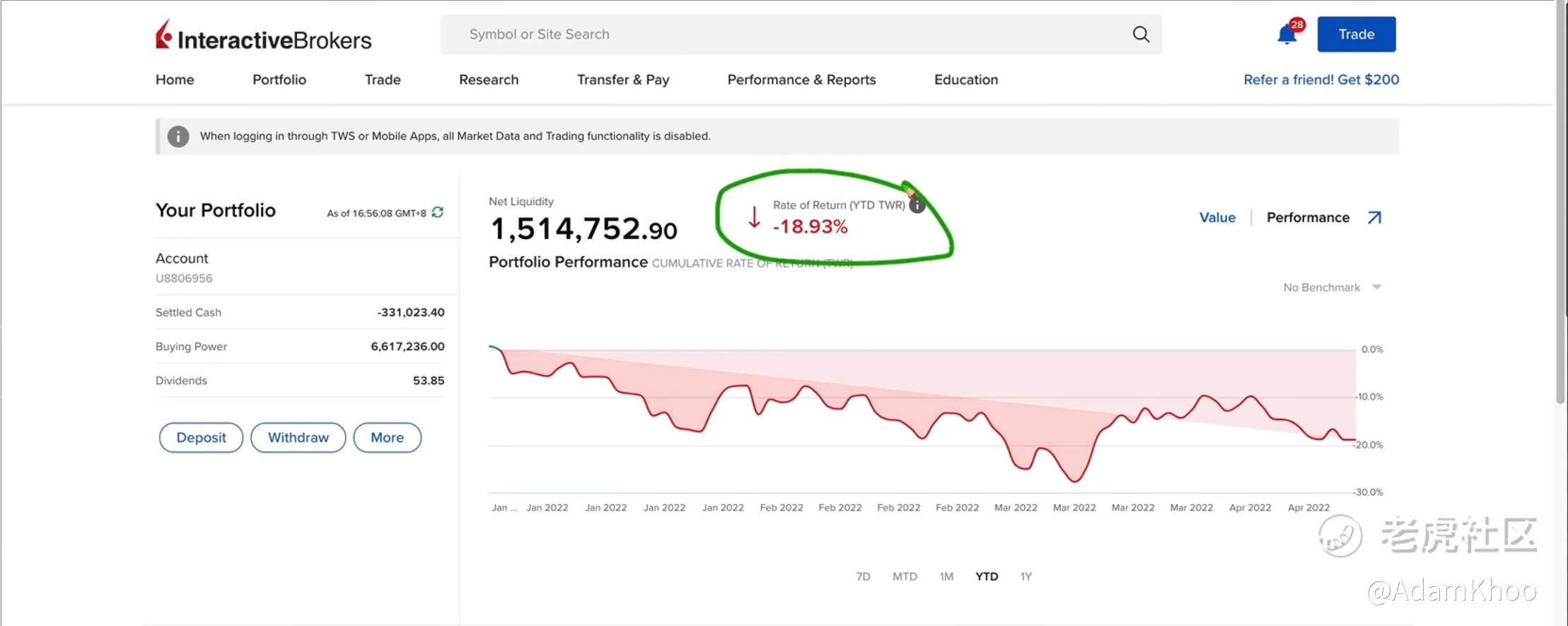Click the blue Trade button

tap(1357, 34)
